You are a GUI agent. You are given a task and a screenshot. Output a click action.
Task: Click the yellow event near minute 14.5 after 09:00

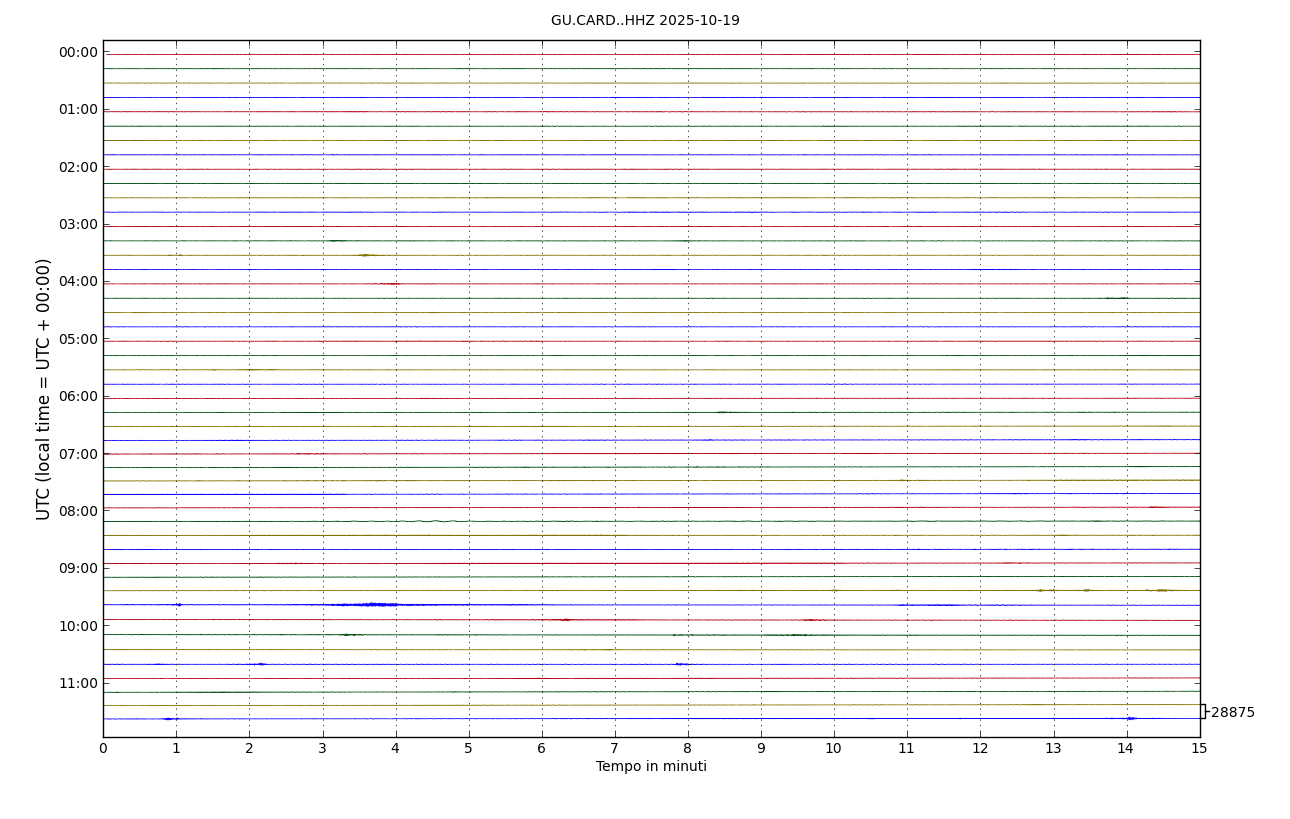[x=1161, y=590]
